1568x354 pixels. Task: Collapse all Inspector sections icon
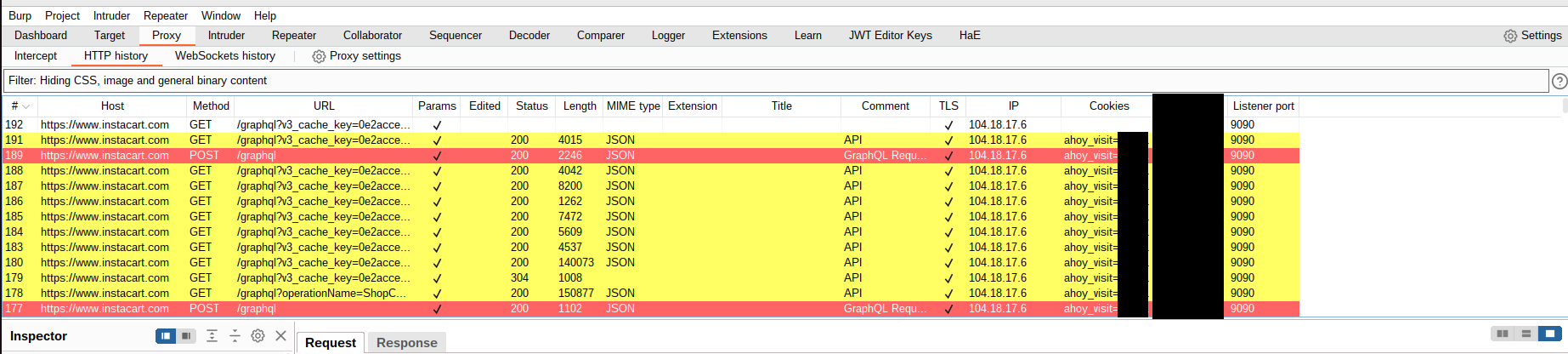(235, 336)
